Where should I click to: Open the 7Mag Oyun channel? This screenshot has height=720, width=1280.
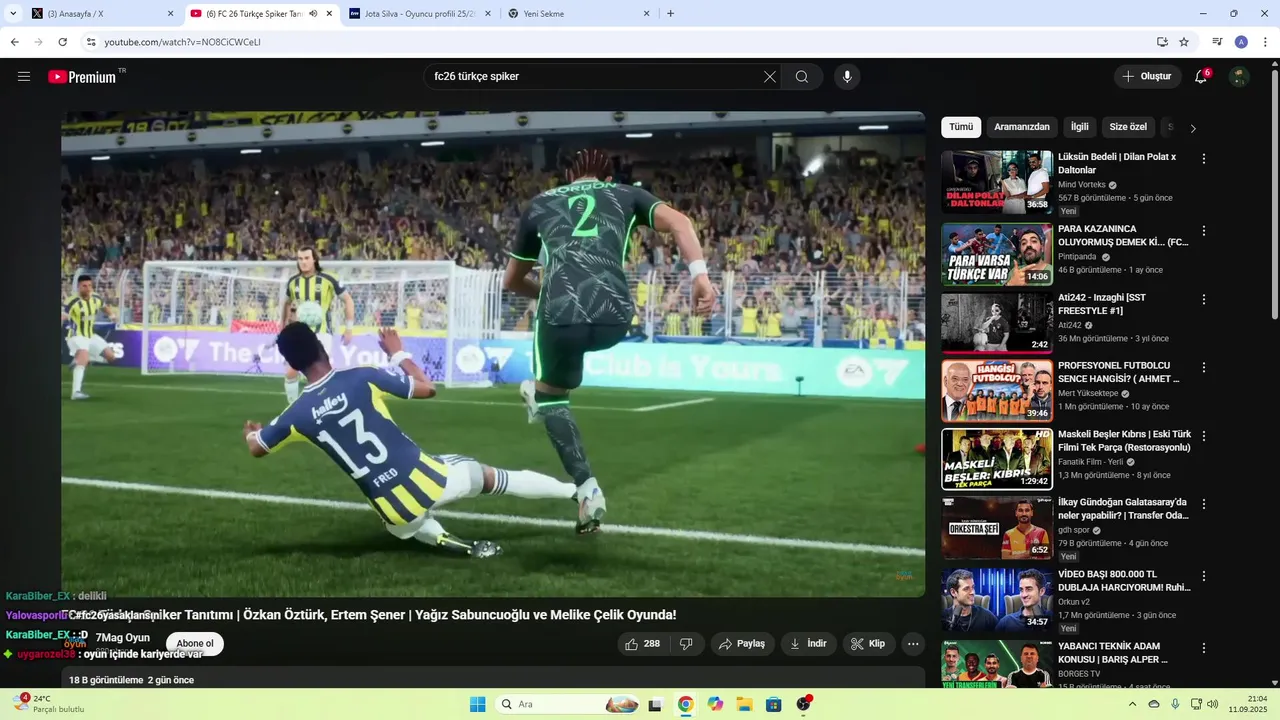[x=122, y=638]
